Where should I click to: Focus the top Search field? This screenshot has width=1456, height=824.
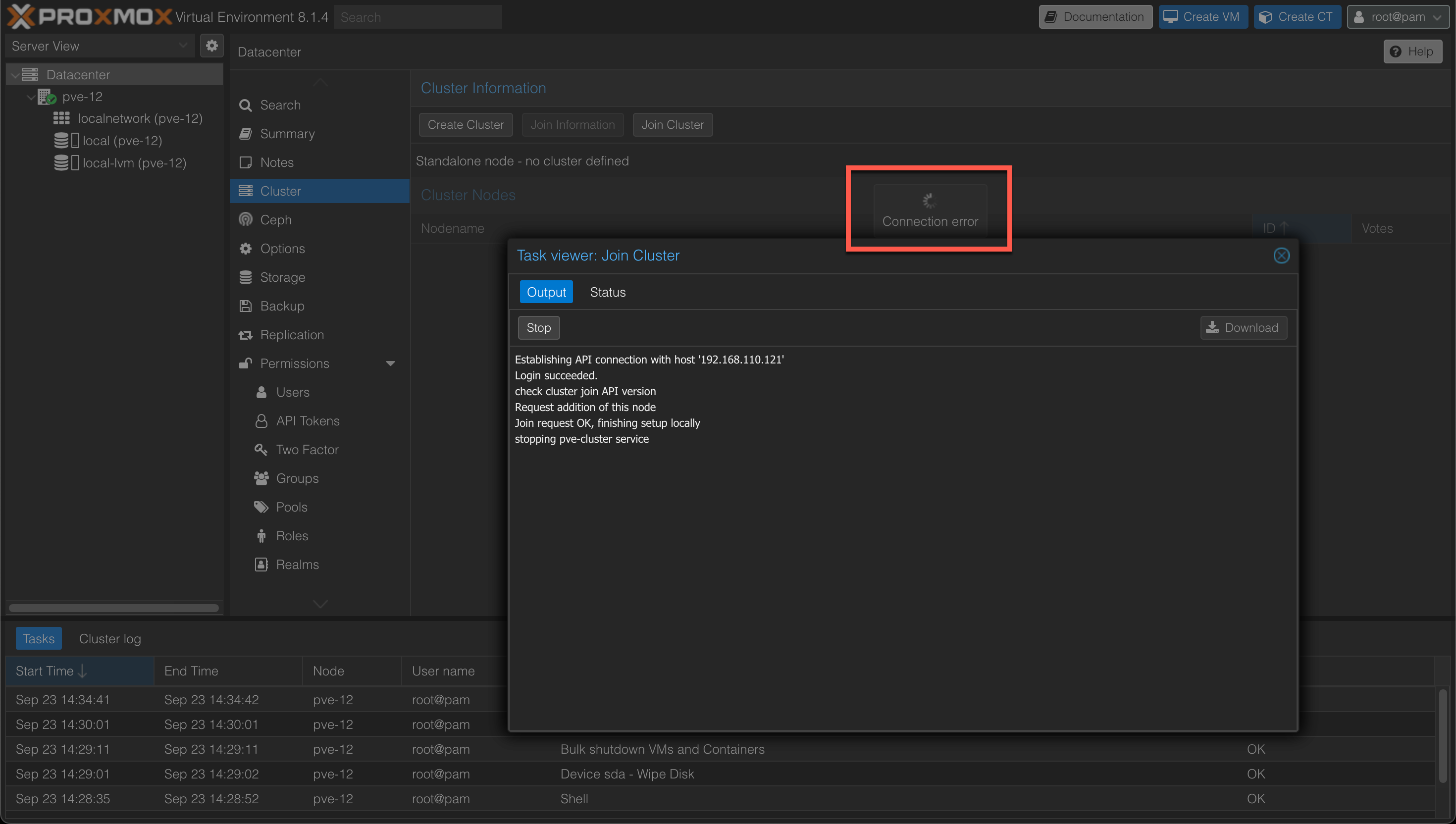coord(417,17)
